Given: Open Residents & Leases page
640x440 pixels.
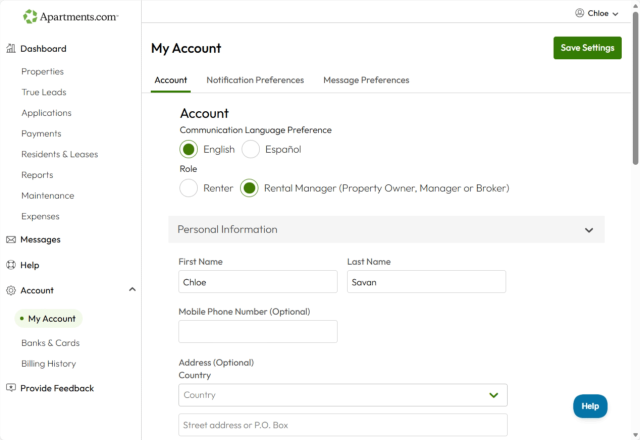Looking at the screenshot, I should click(x=60, y=154).
